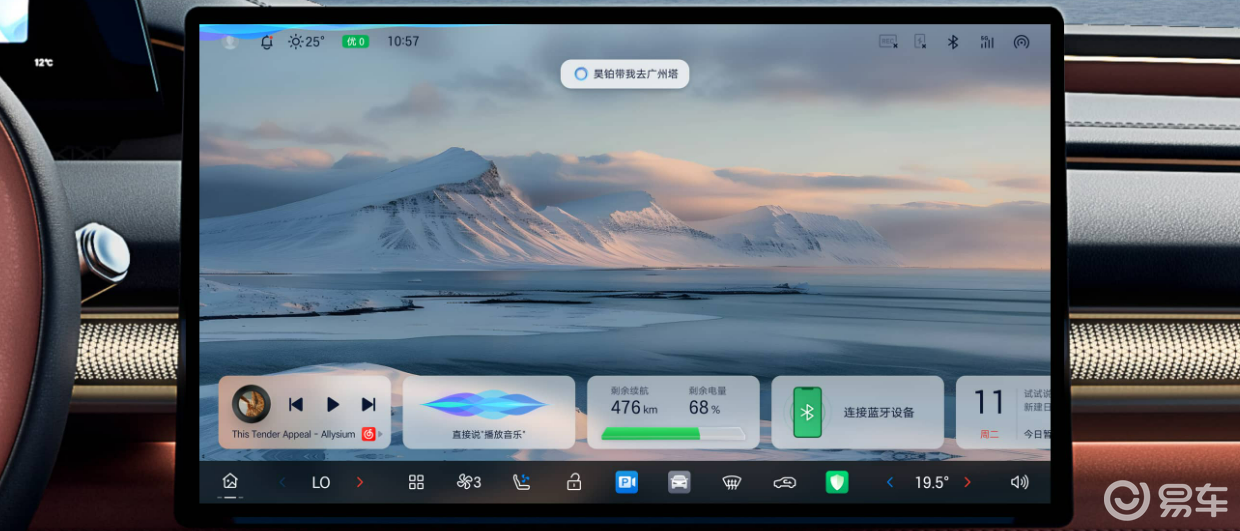
Task: Tap the 10:57 clock
Action: [x=403, y=42]
